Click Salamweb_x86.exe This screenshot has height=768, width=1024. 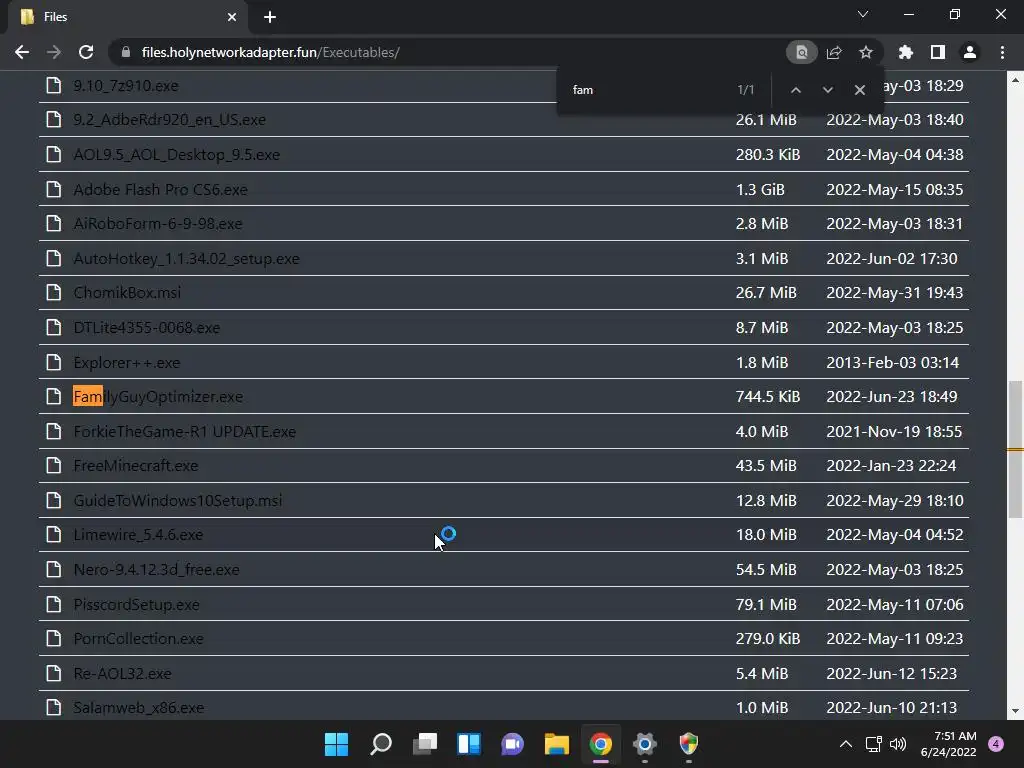pyautogui.click(x=138, y=708)
